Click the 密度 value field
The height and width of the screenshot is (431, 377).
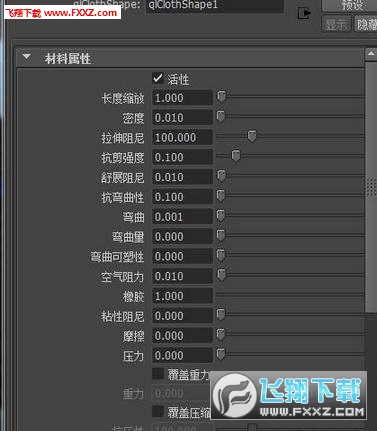point(182,117)
